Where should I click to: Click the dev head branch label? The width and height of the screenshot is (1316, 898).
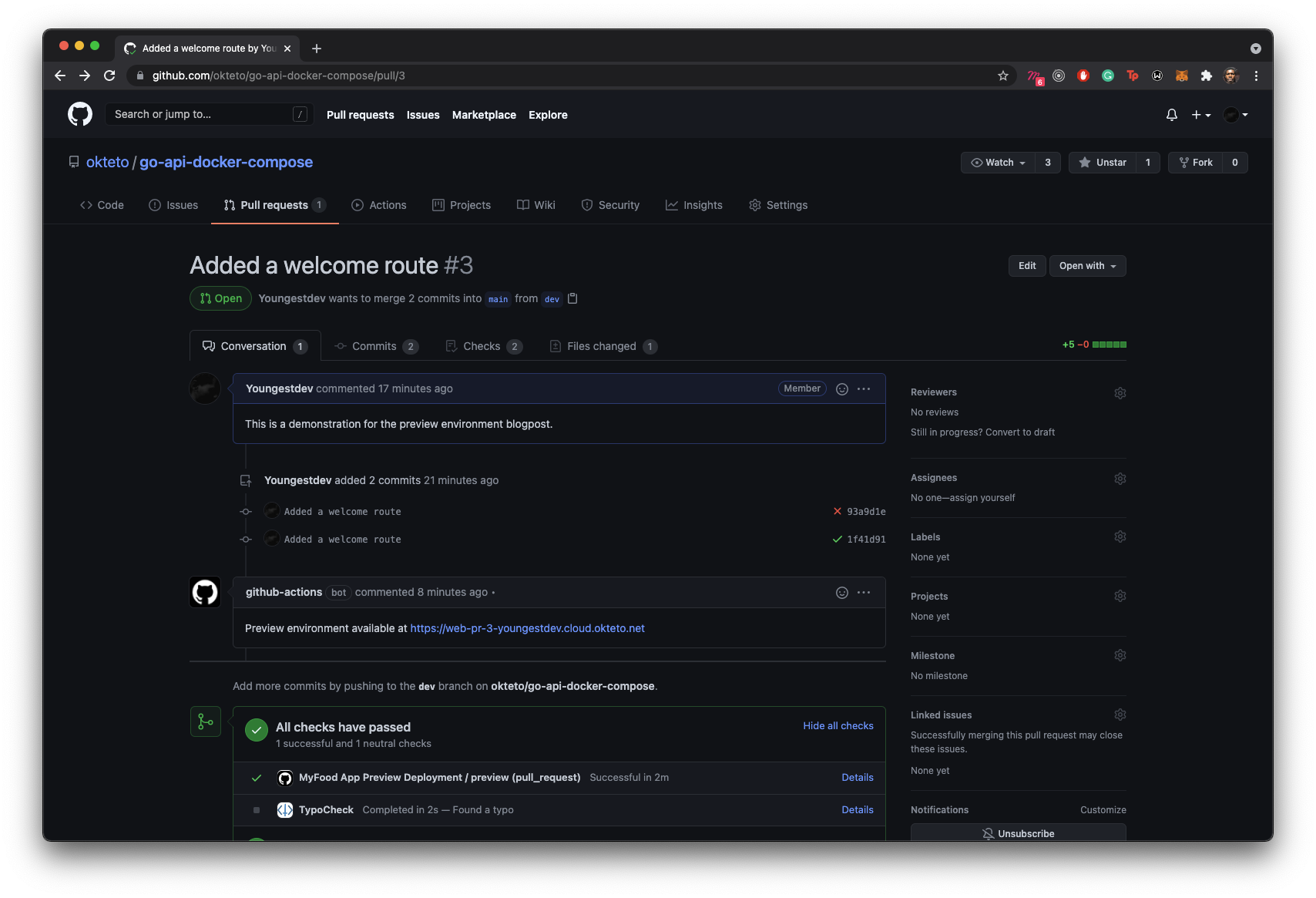[x=552, y=299]
